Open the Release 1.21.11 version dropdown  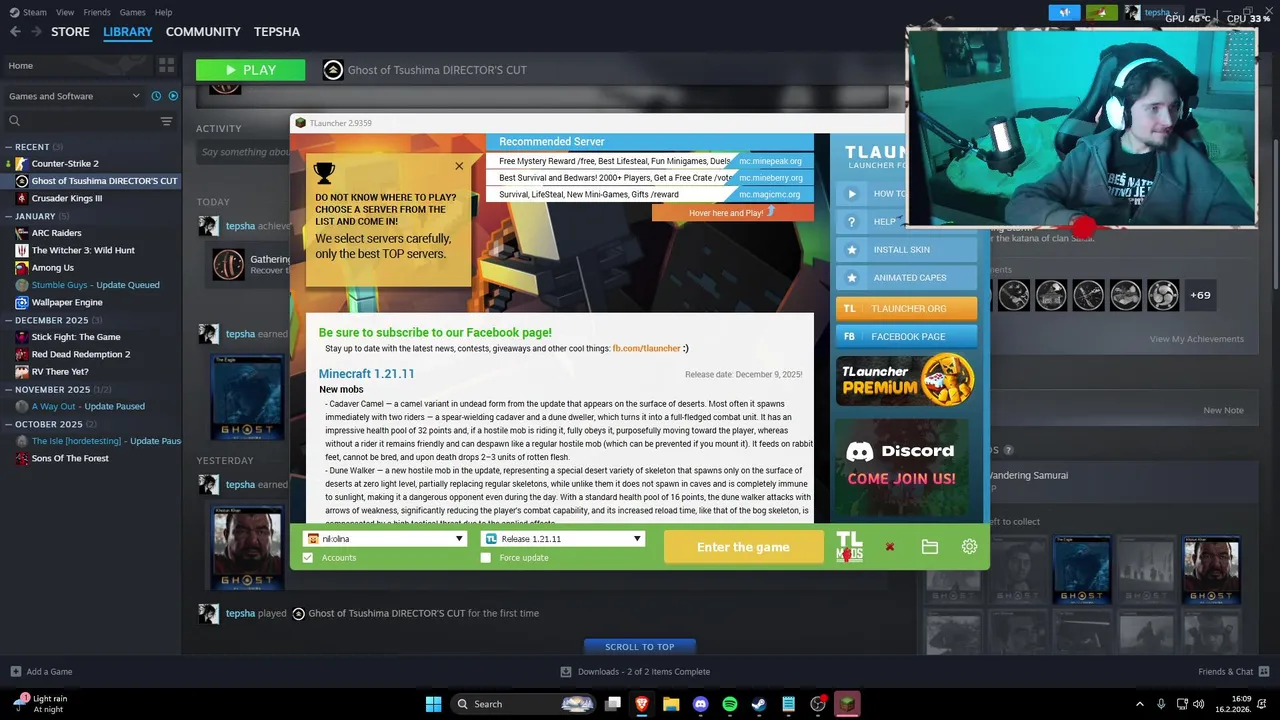[x=563, y=539]
